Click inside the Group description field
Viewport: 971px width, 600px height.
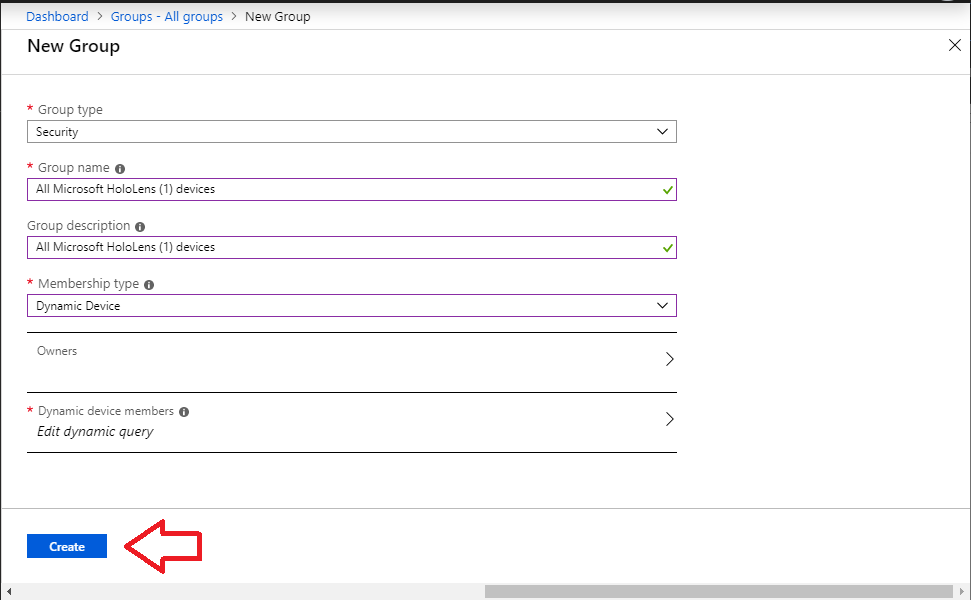coord(352,248)
